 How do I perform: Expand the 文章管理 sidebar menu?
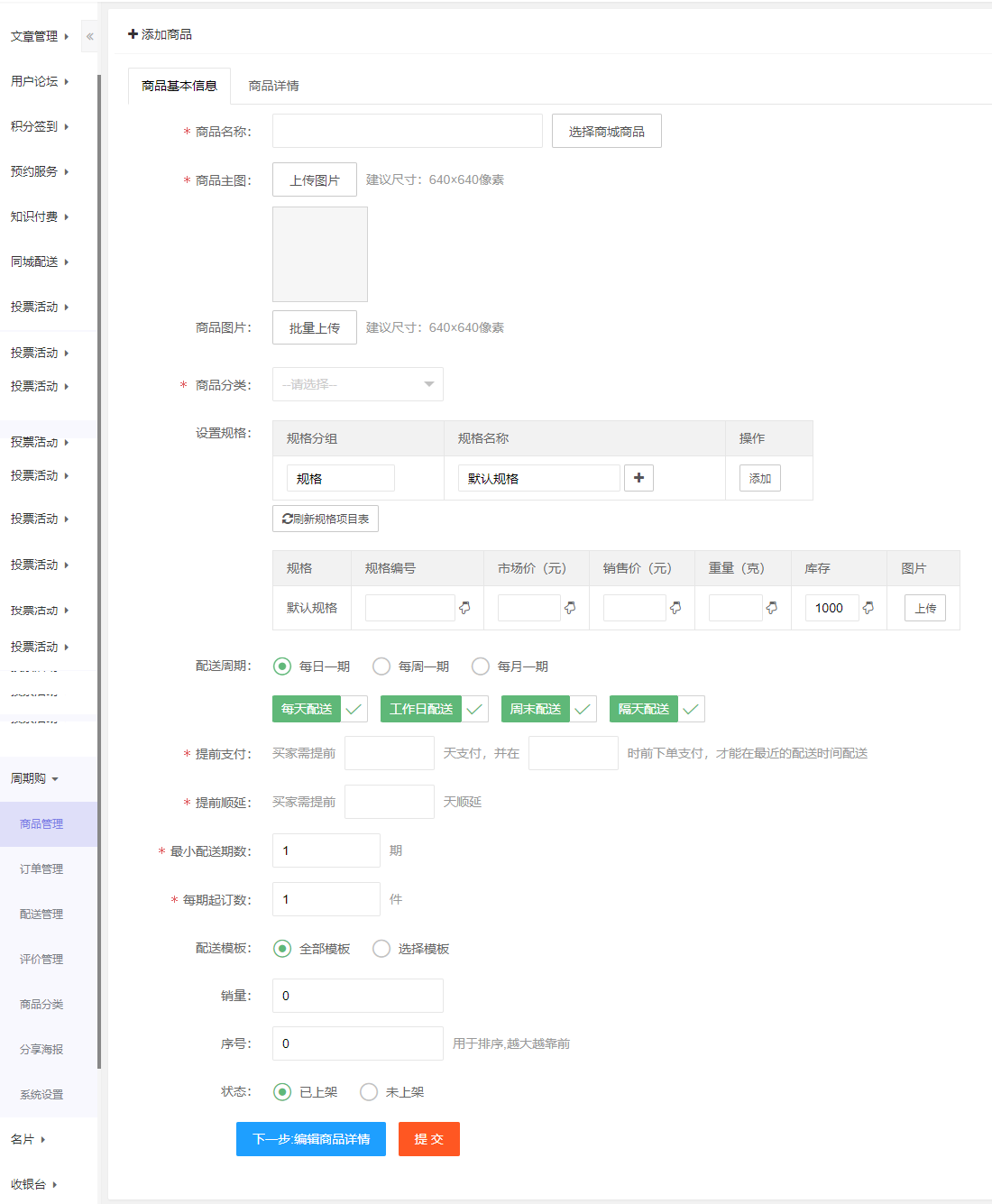click(39, 36)
